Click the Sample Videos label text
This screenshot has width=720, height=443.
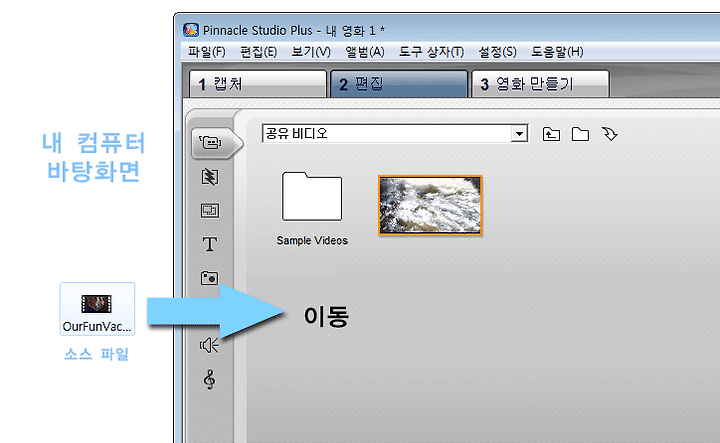coord(312,241)
